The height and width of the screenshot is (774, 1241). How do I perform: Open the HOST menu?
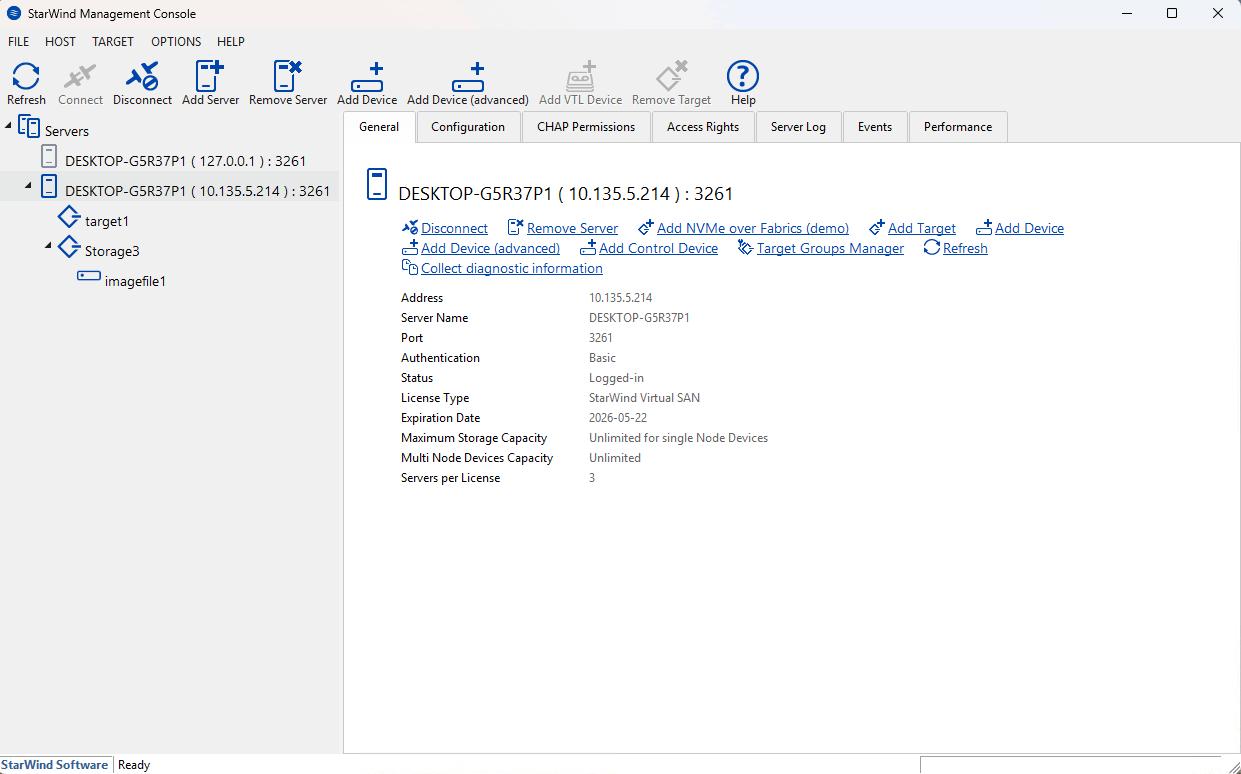pyautogui.click(x=60, y=42)
